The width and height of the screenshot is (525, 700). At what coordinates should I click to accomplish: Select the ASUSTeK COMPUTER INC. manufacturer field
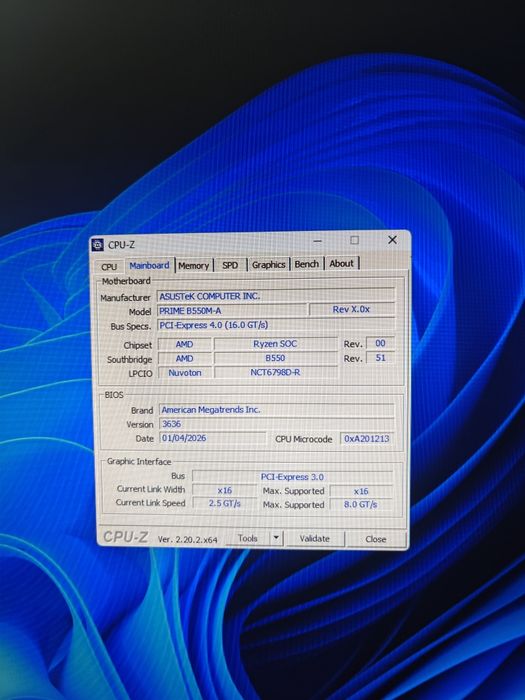click(276, 296)
